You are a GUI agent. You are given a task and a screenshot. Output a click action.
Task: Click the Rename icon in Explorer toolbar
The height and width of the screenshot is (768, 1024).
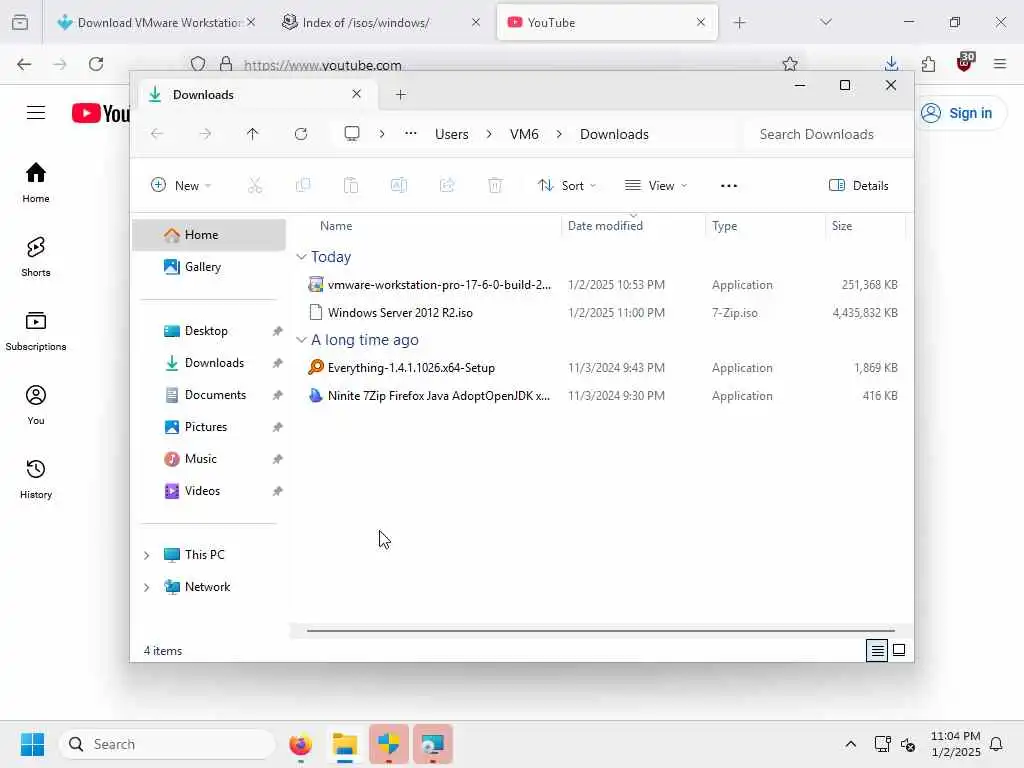click(399, 186)
